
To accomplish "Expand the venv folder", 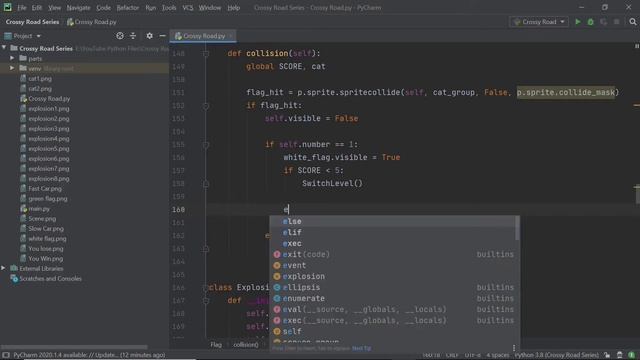I will (12, 68).
